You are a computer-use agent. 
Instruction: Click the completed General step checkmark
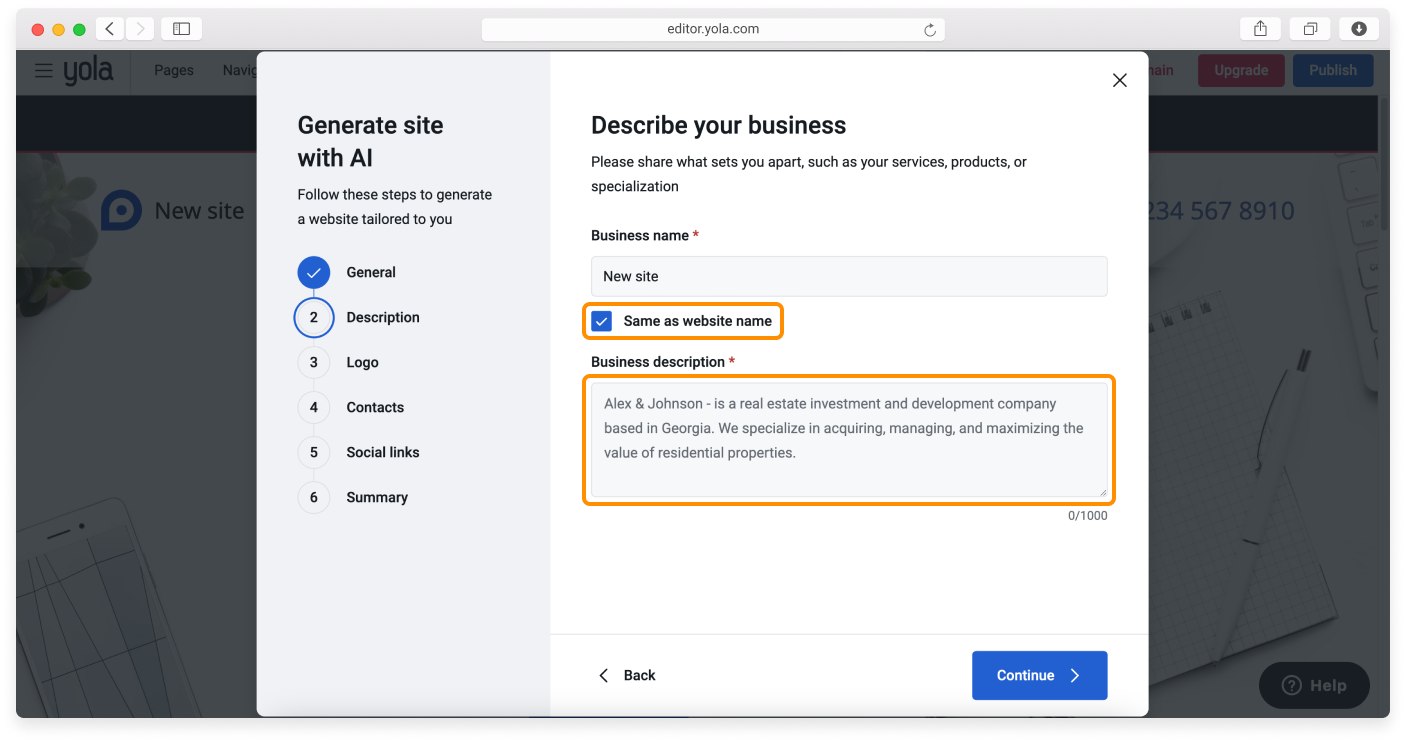313,272
